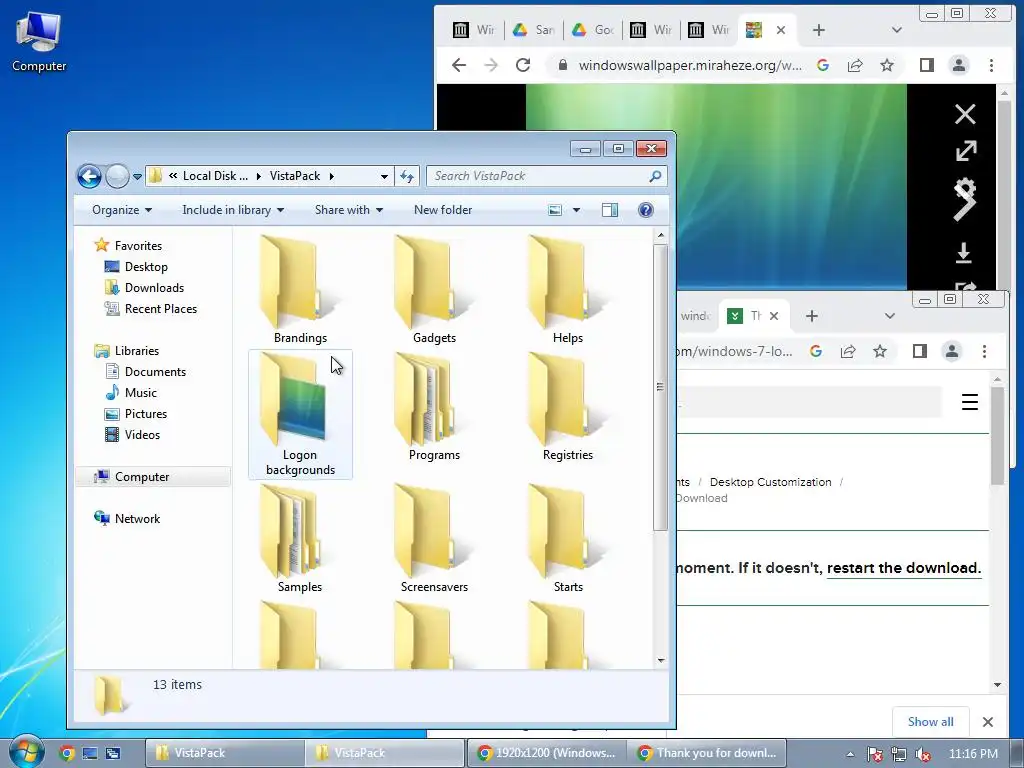Screen dimensions: 1024x768
Task: Open the Organize menu
Action: pyautogui.click(x=121, y=210)
